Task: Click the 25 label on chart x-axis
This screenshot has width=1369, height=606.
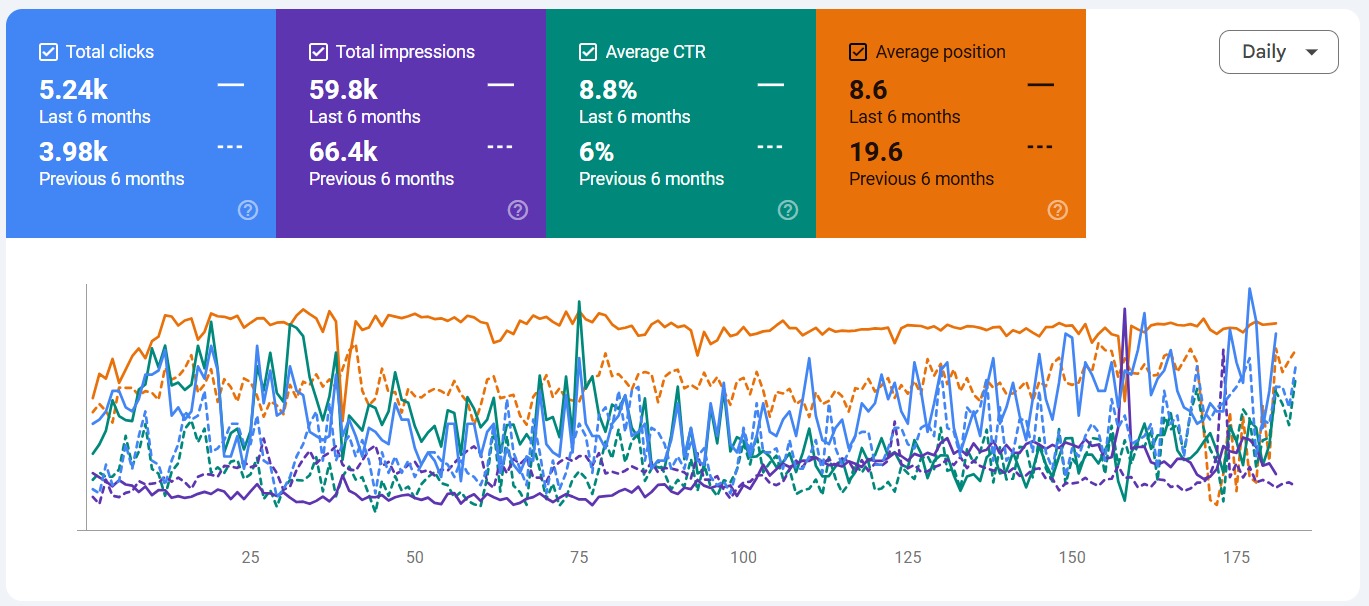Action: coord(250,557)
